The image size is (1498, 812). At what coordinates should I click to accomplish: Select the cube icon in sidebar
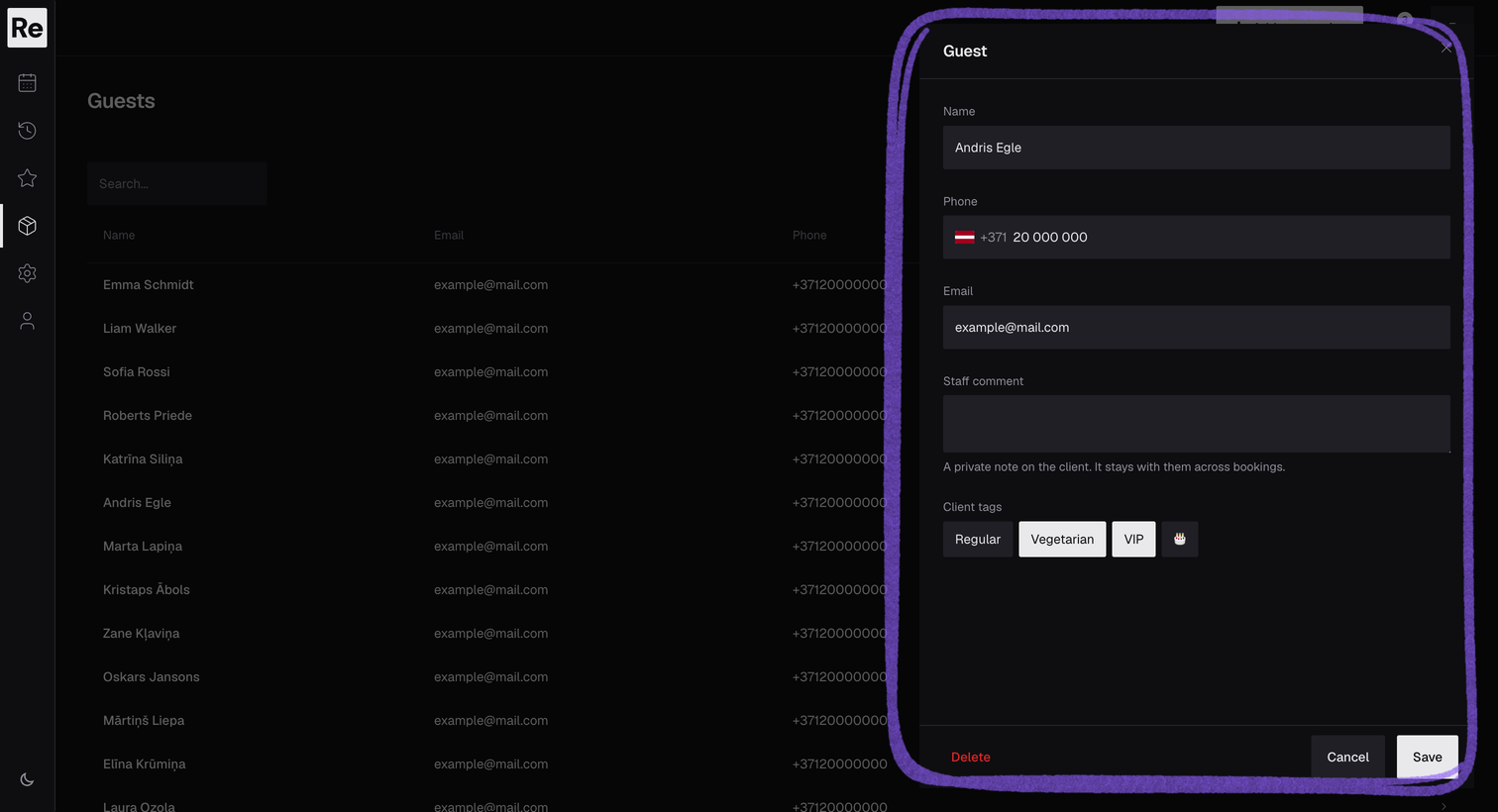[28, 226]
